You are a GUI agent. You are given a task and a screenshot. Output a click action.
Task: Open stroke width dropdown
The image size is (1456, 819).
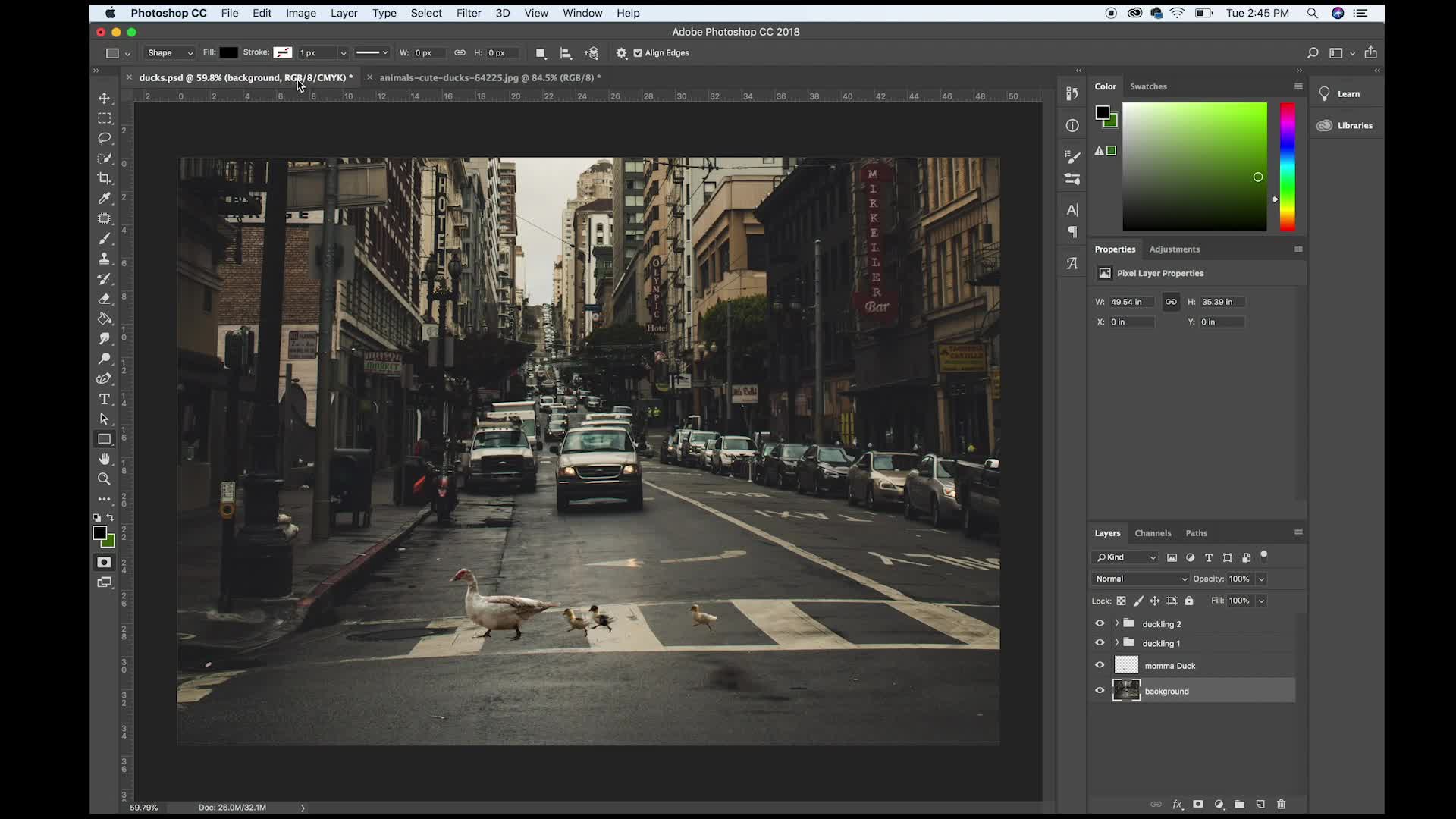tap(343, 53)
